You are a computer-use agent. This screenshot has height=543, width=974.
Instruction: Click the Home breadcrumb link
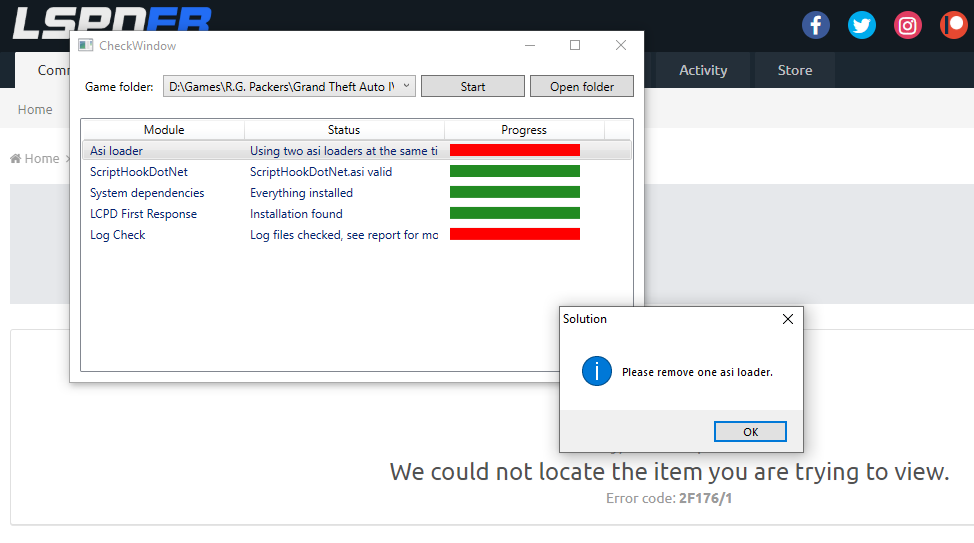(x=42, y=158)
